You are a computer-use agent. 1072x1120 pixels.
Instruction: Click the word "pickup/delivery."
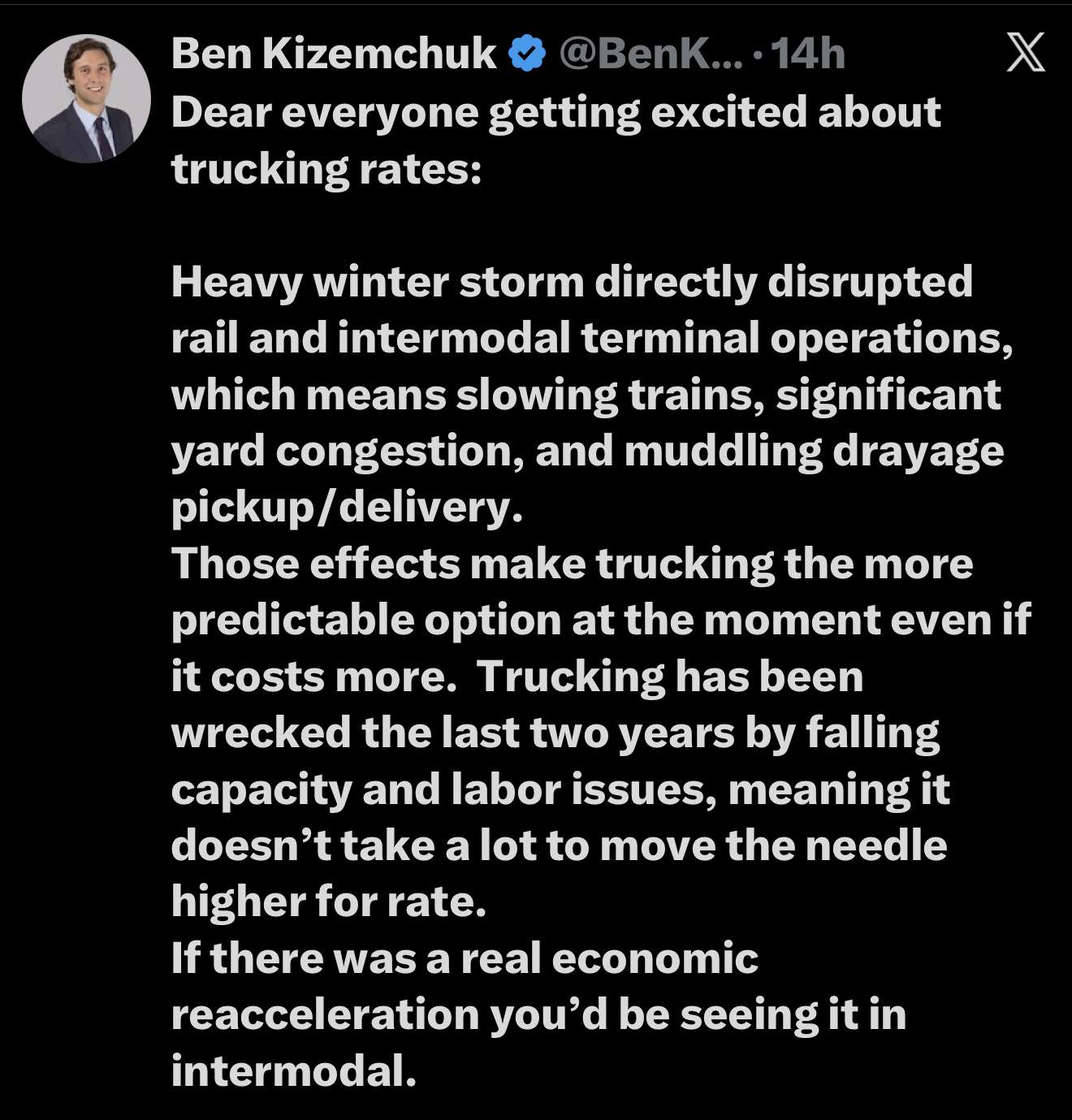tap(347, 508)
